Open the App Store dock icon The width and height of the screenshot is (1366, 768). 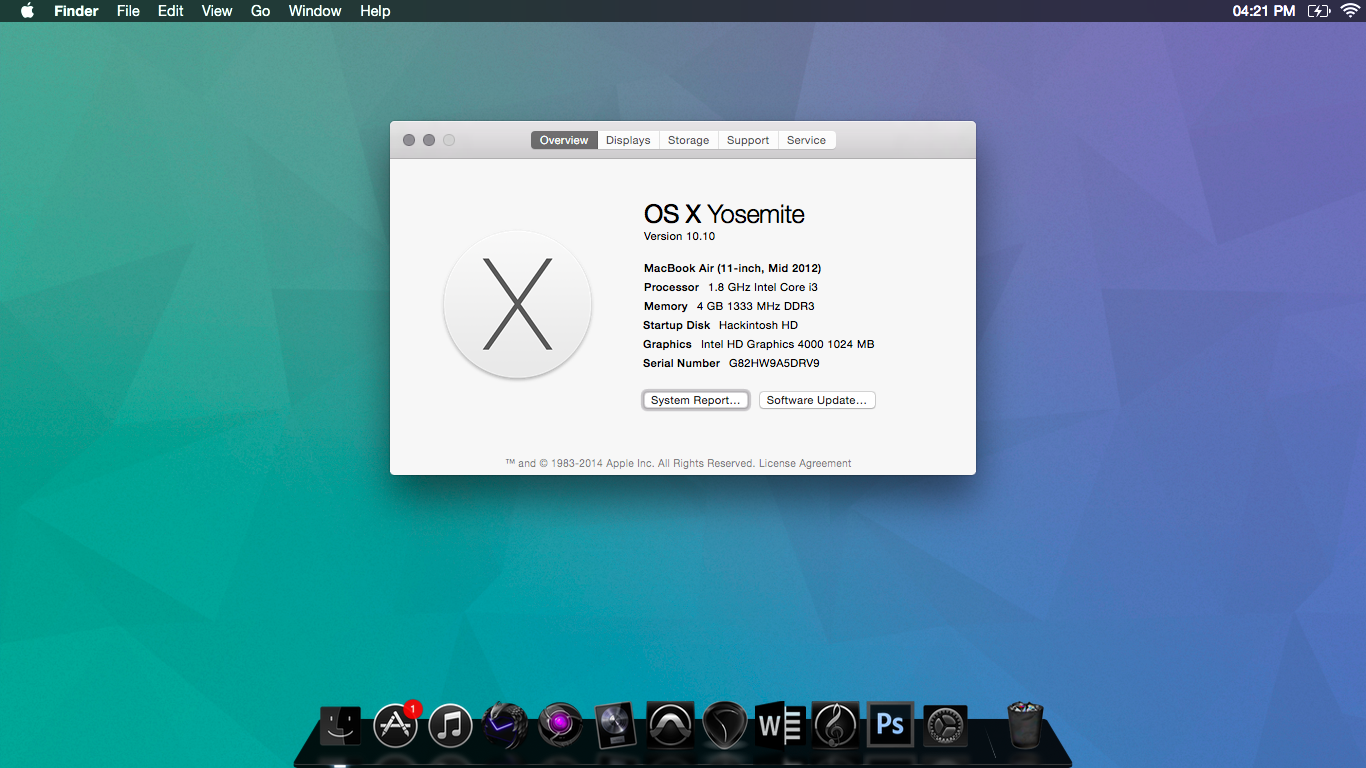396,725
